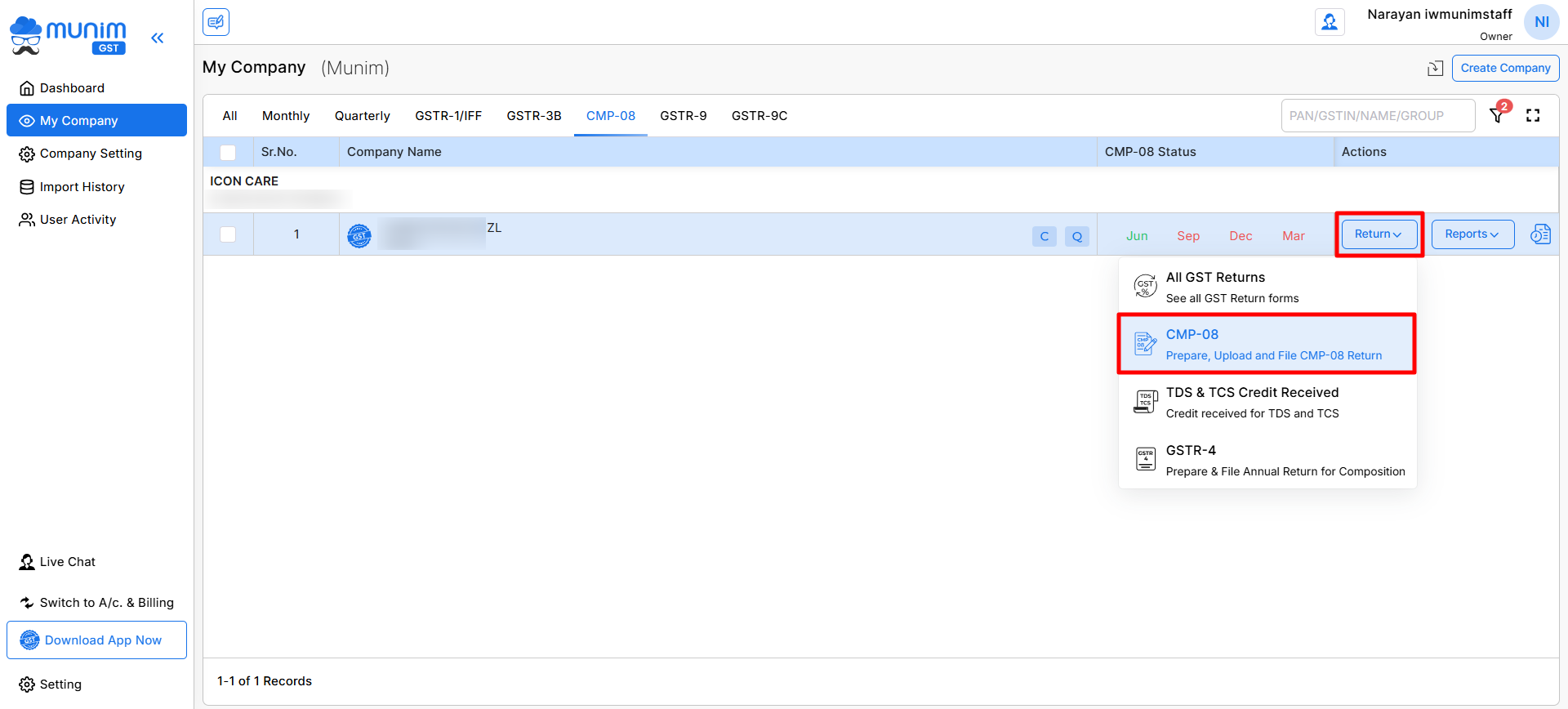
Task: Switch to the GSTR-1/IFF tab
Action: click(448, 116)
